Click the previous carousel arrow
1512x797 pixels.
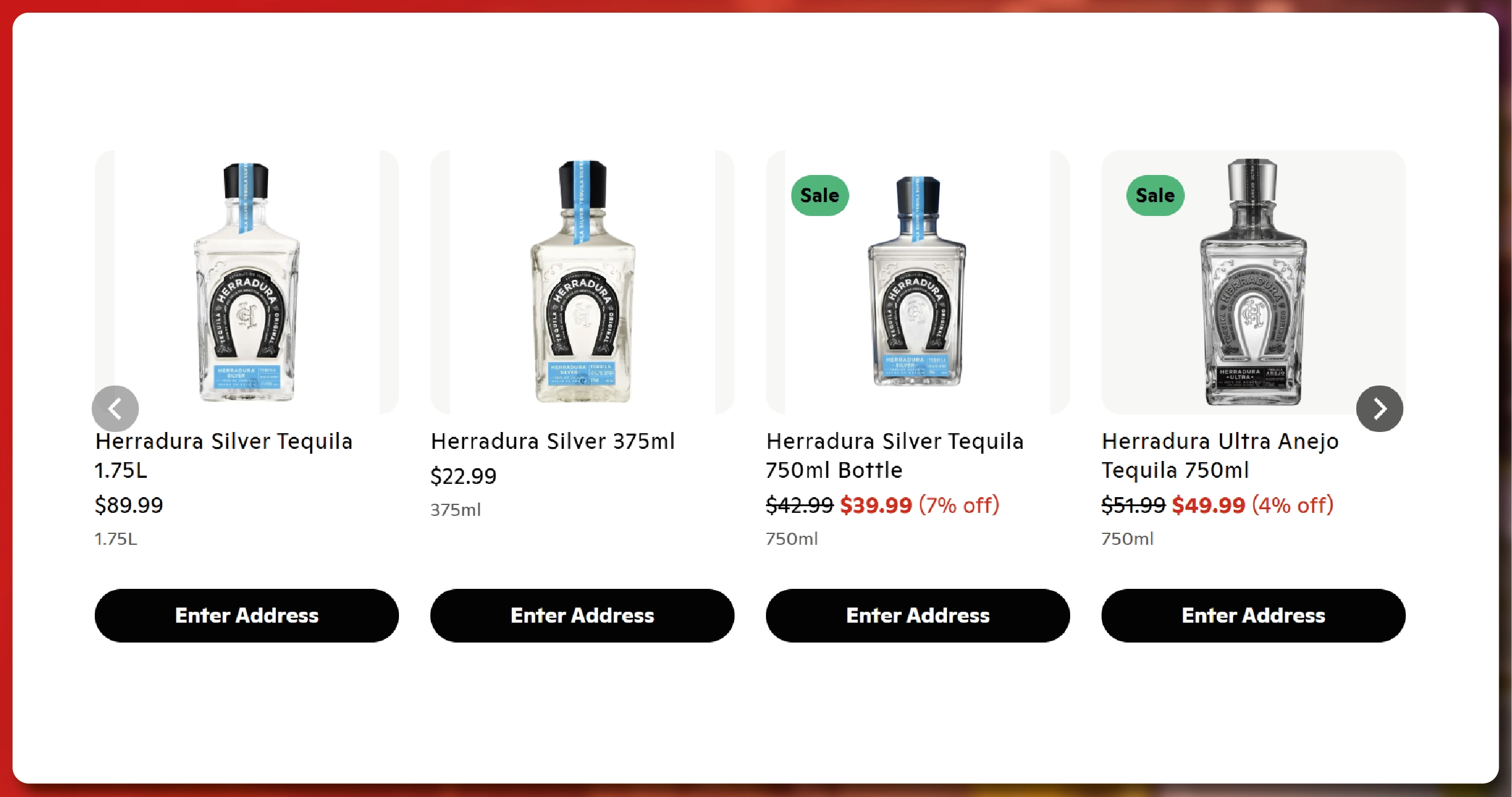[x=115, y=409]
